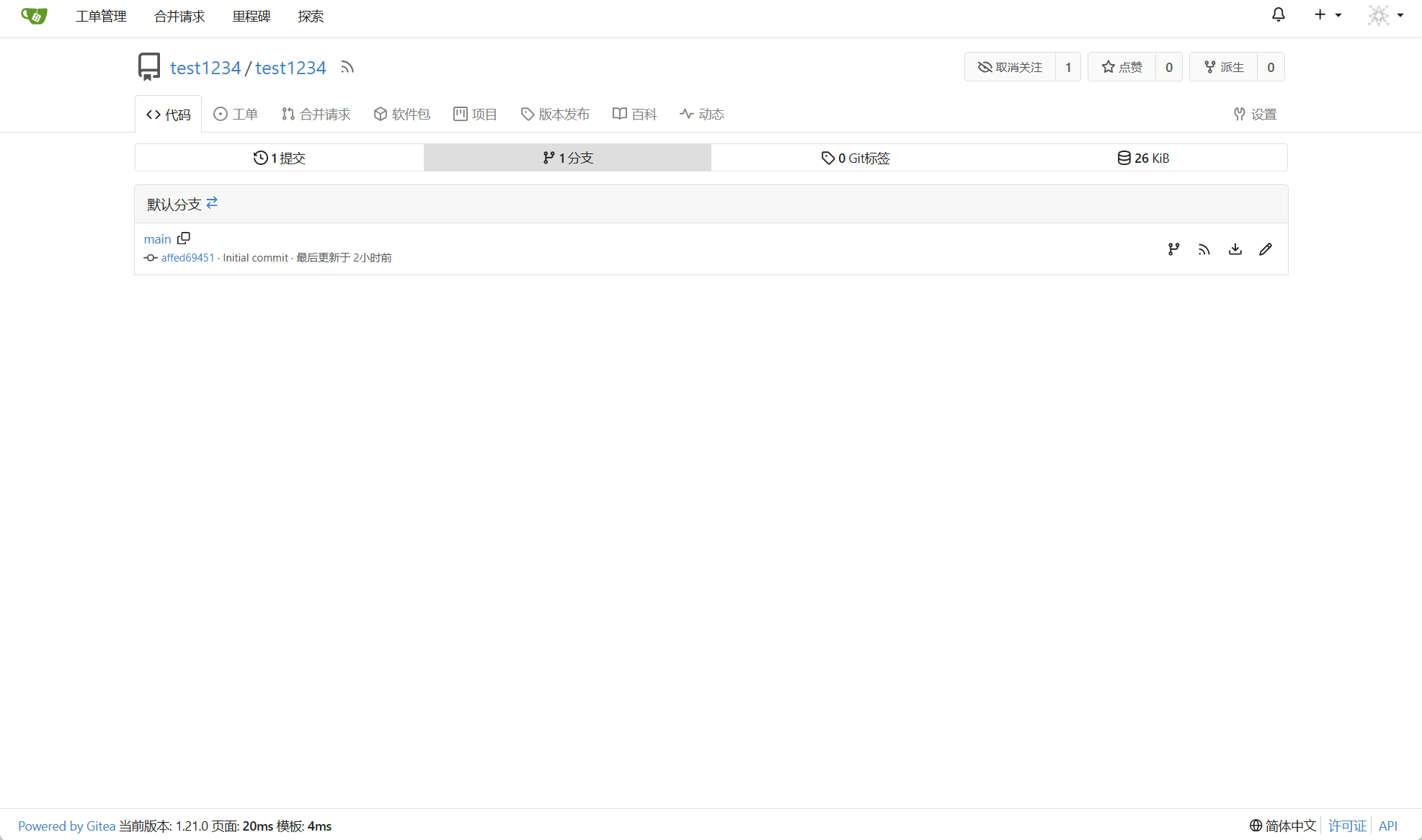Viewport: 1422px width, 840px height.
Task: Open commit affed69451 link
Action: (x=187, y=258)
